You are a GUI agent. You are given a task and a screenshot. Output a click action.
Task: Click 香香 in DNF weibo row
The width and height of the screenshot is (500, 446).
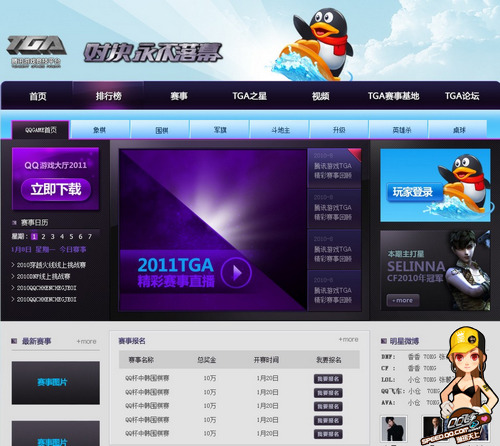tap(414, 357)
